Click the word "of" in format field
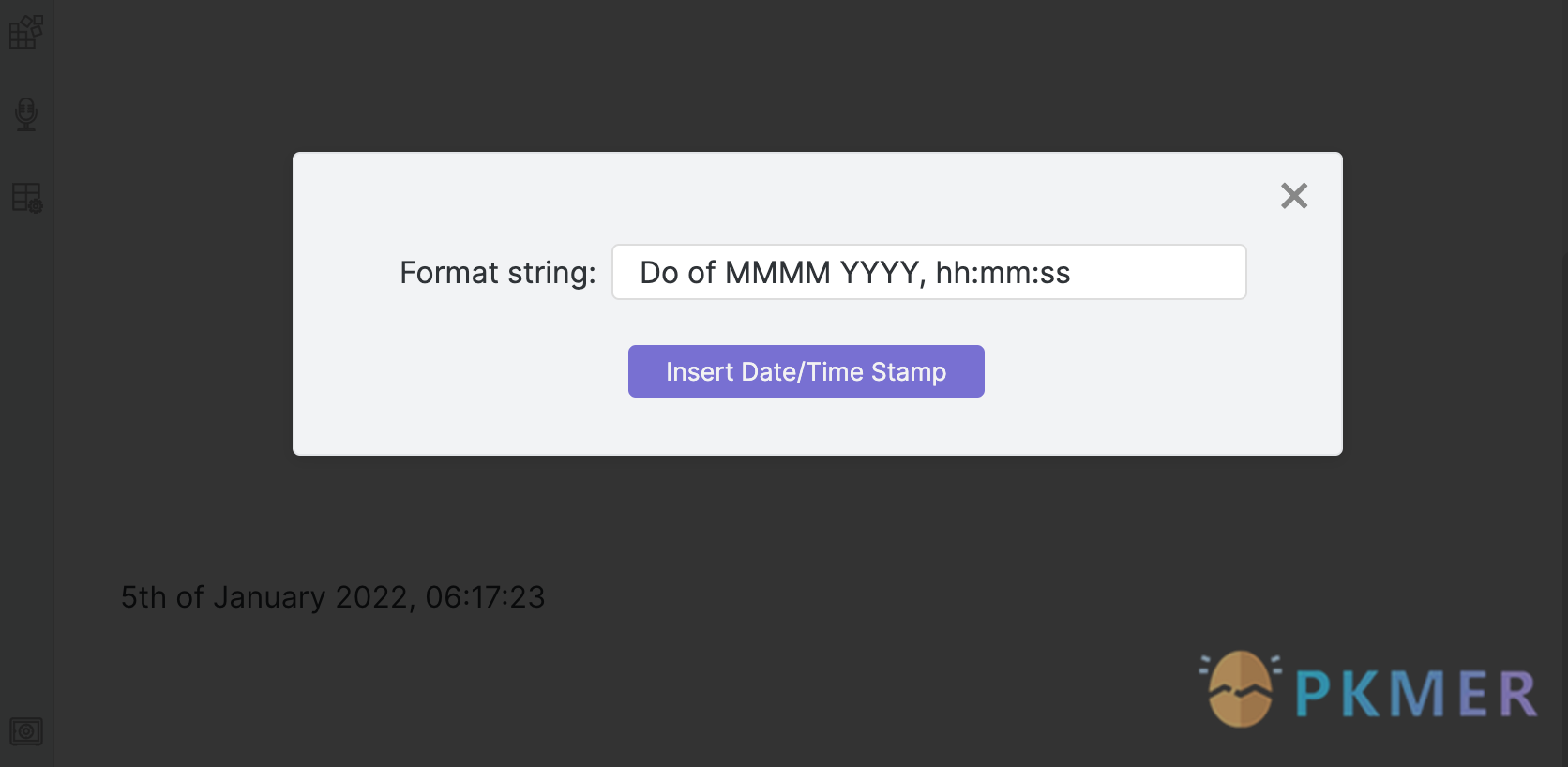 701,273
